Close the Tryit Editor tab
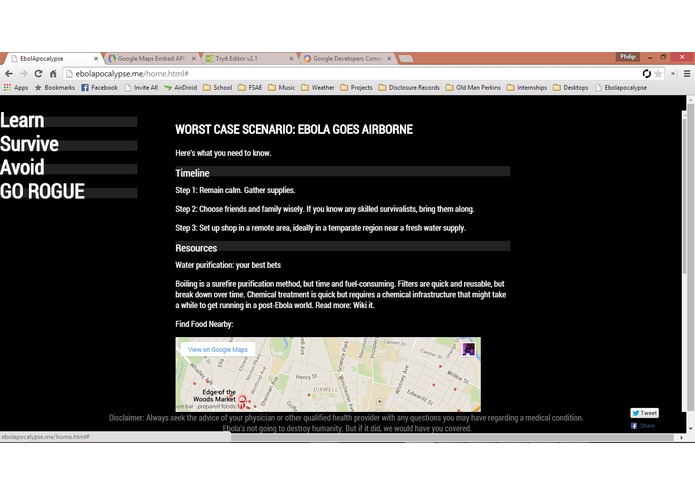Screen dimensions: 695x494 [291, 58]
